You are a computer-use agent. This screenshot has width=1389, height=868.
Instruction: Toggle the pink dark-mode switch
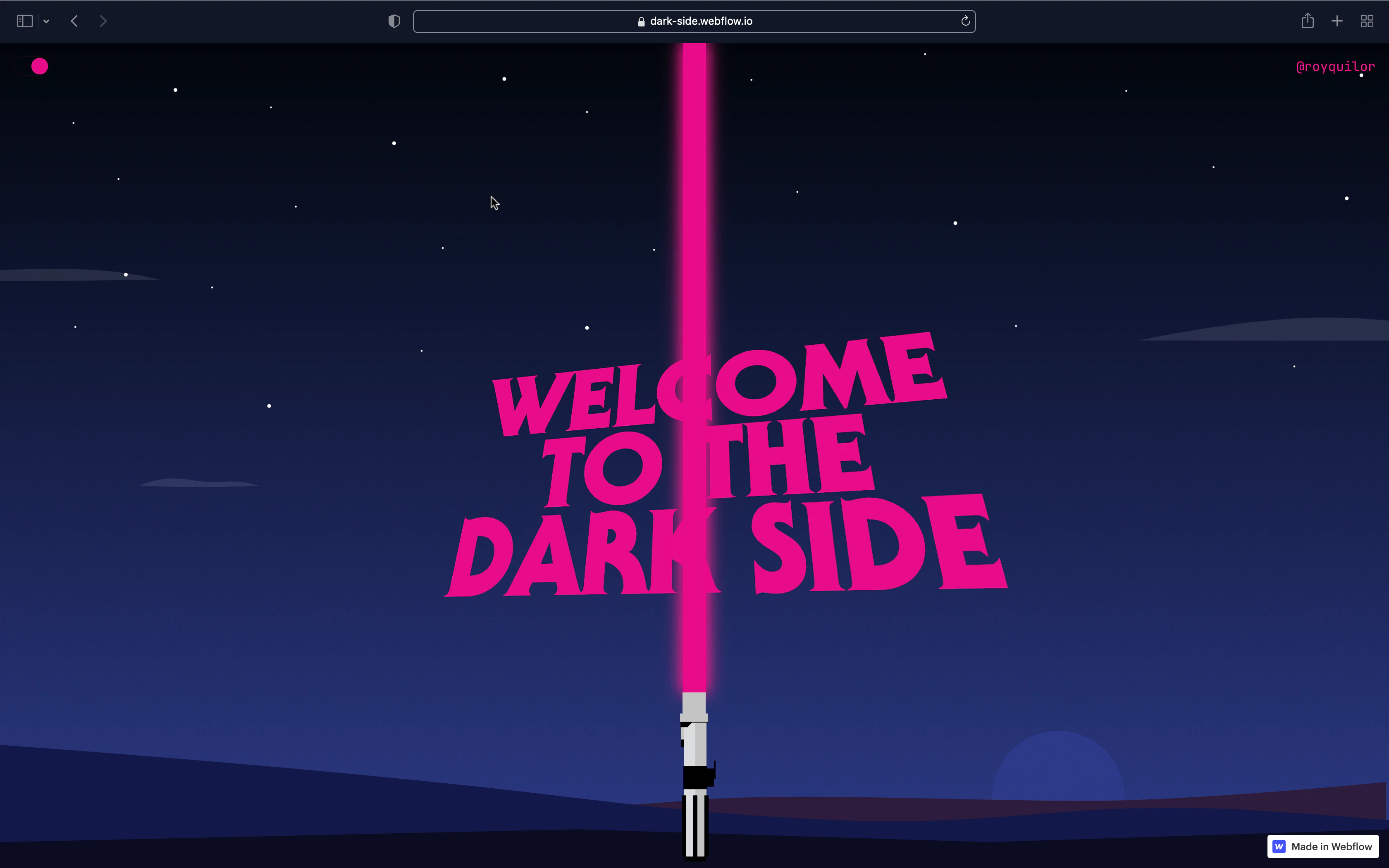(32, 67)
